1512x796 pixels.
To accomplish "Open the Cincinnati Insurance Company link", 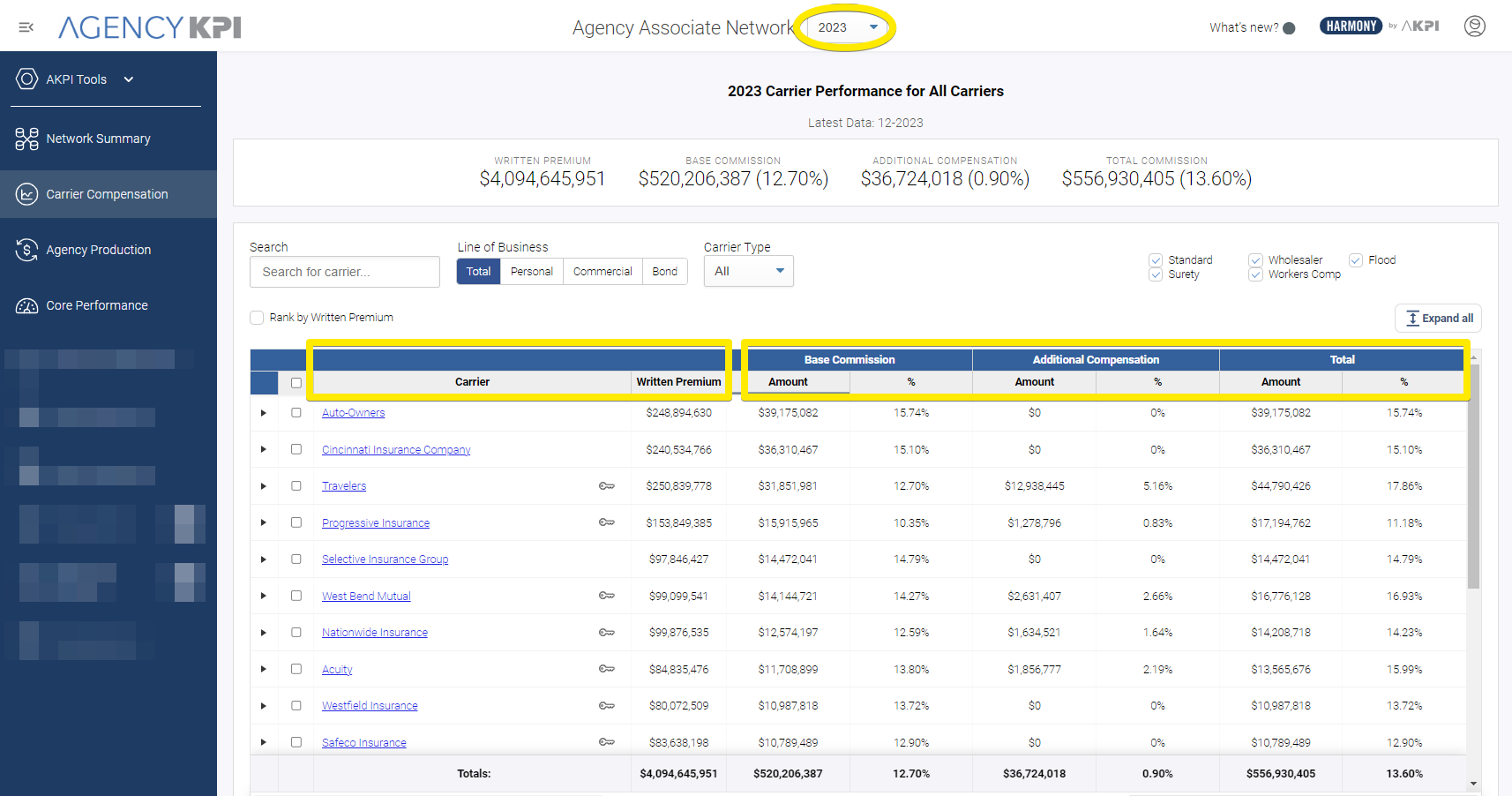I will (x=396, y=450).
